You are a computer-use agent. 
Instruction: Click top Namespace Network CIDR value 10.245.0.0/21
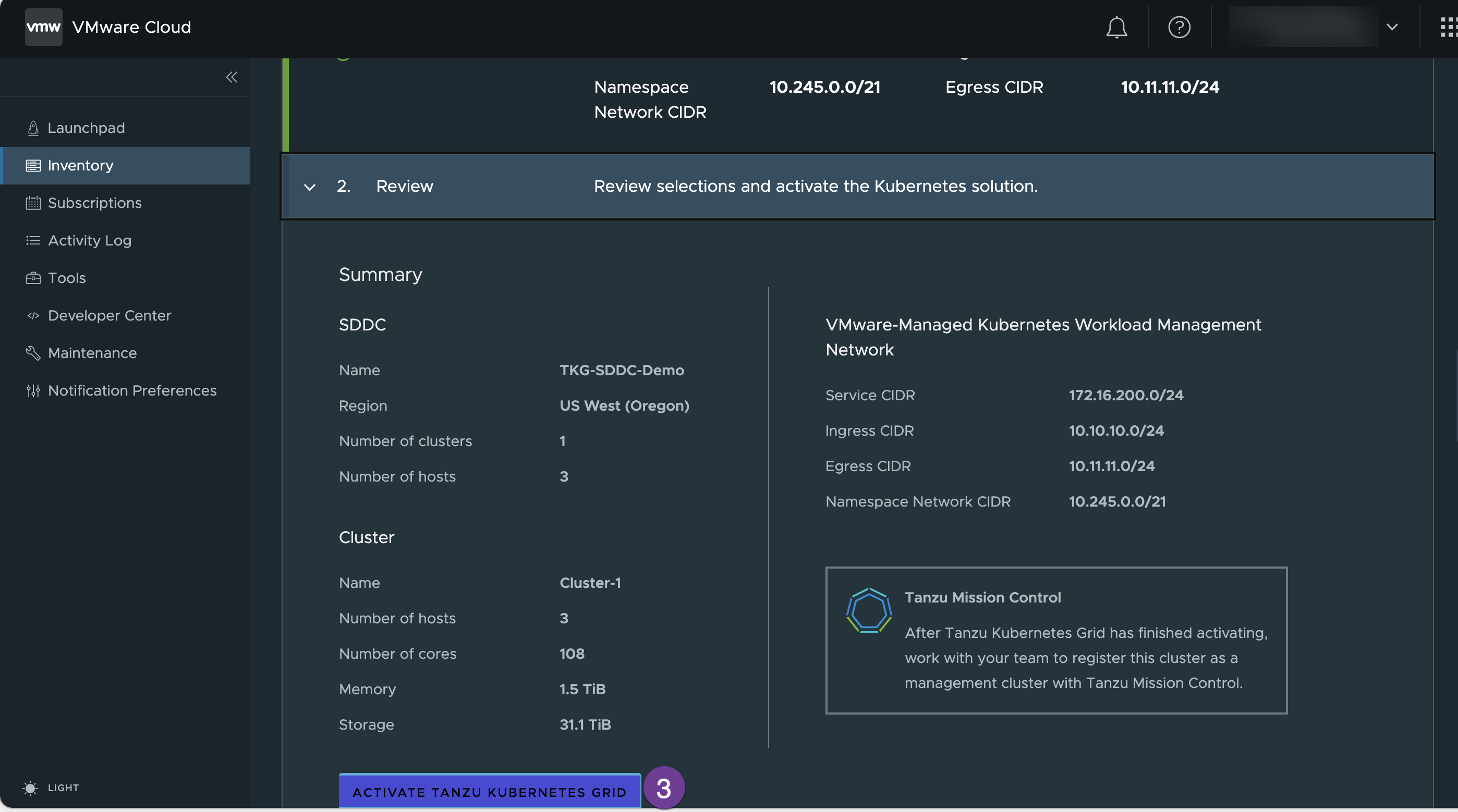click(824, 87)
